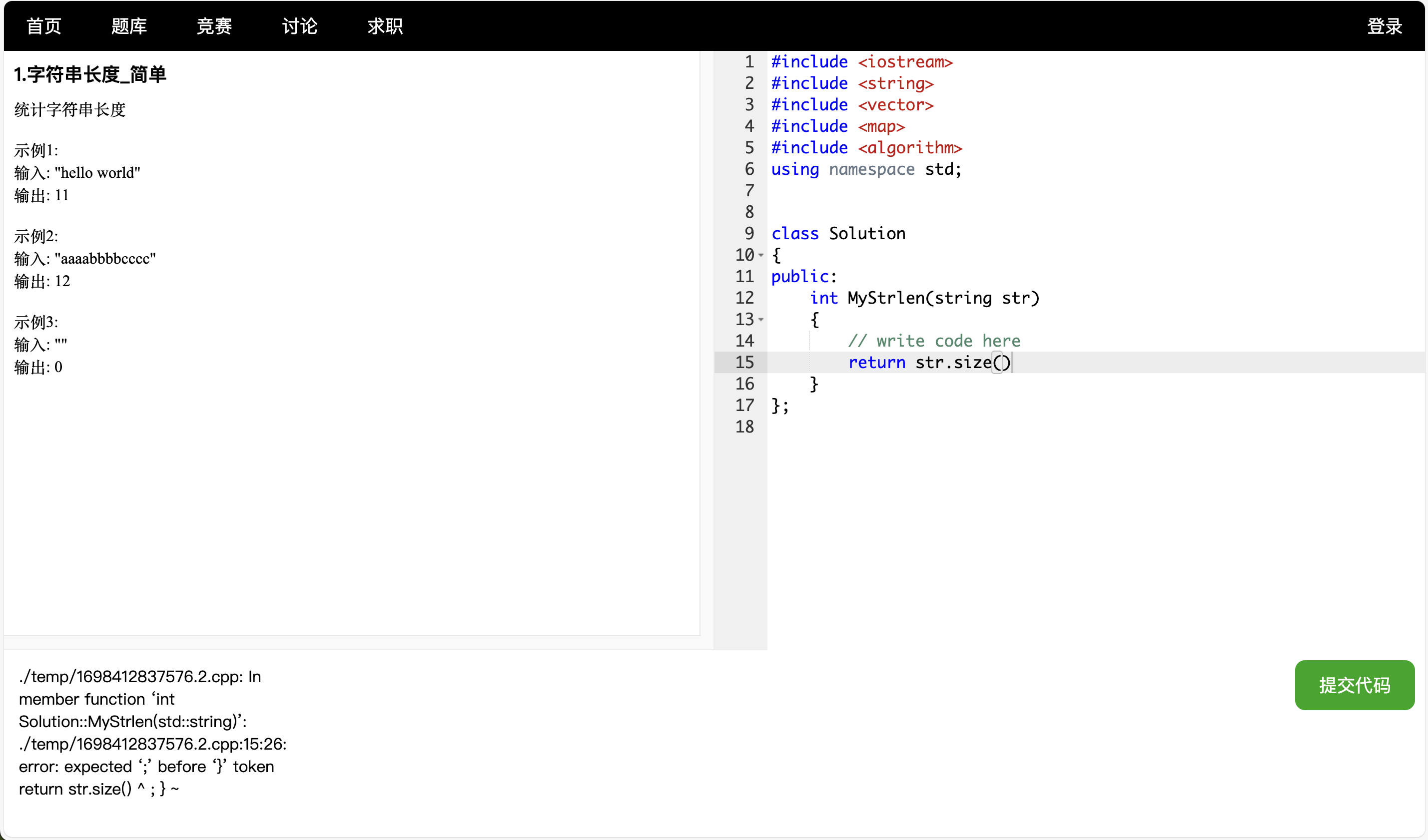1428x840 pixels.
Task: Collapse the fold arrow at line 13
Action: click(761, 320)
